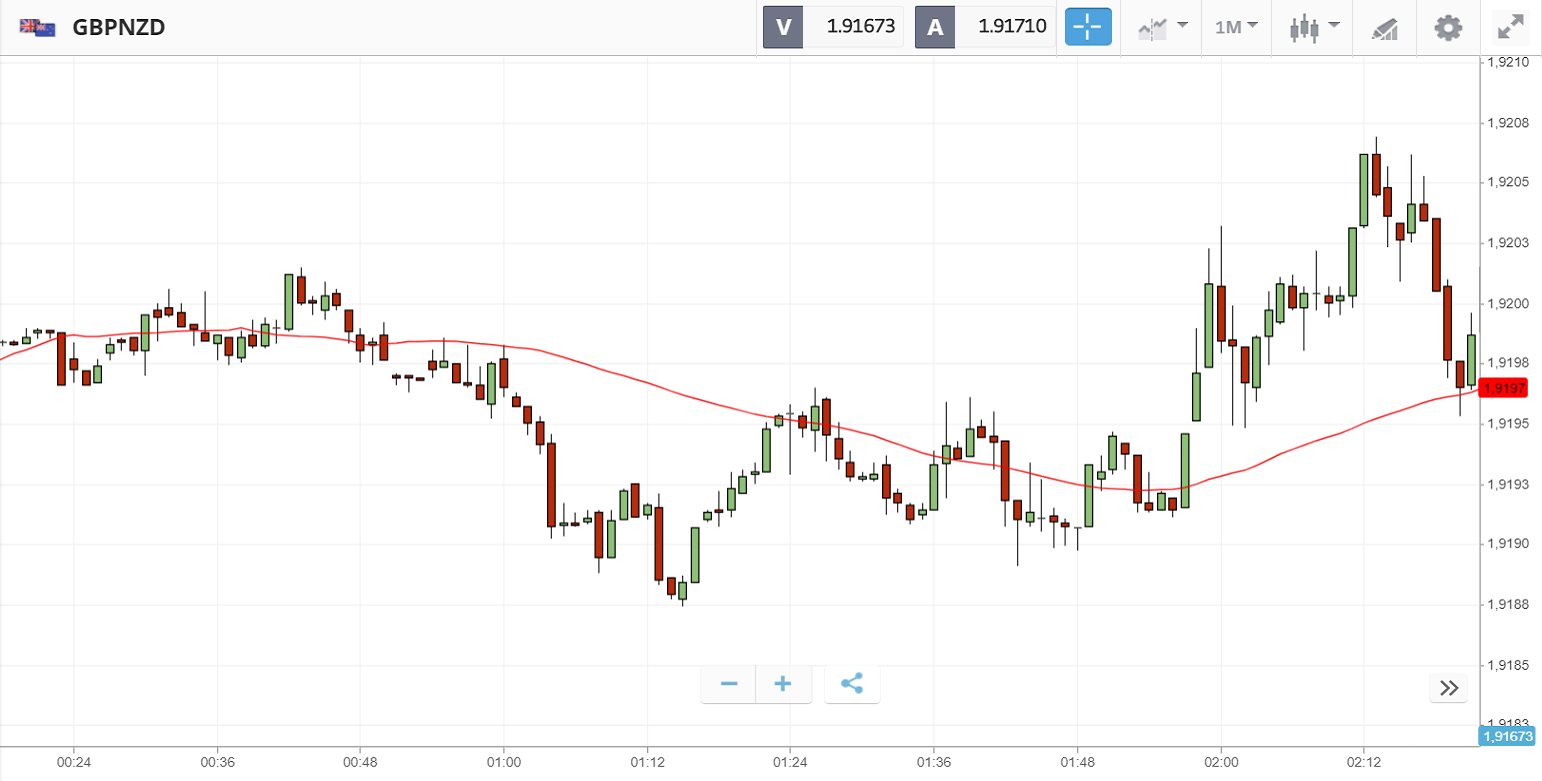Click the GBPNZD symbol name
The image size is (1542, 781).
[x=119, y=28]
